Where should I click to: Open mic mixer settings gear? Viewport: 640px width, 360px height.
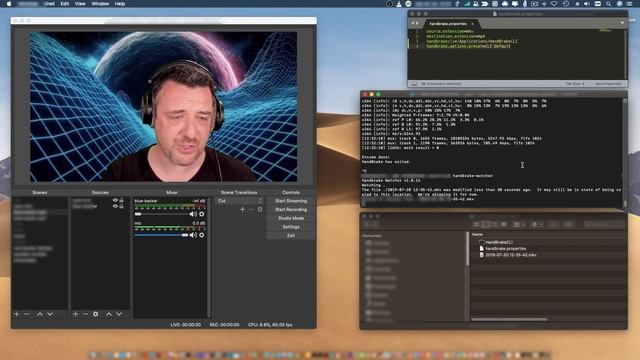(x=202, y=235)
